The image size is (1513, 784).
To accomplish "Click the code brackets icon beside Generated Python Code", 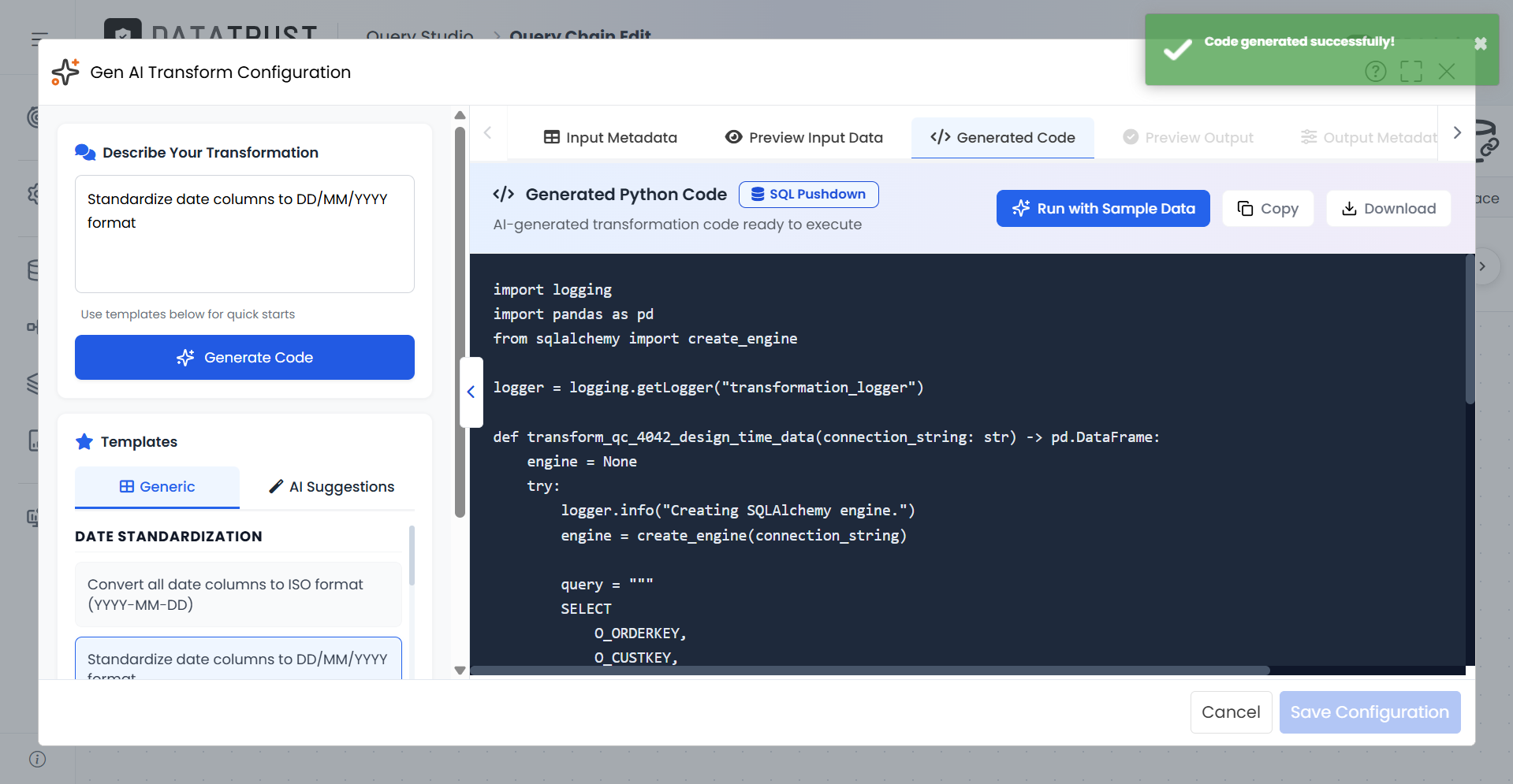I will coord(503,194).
